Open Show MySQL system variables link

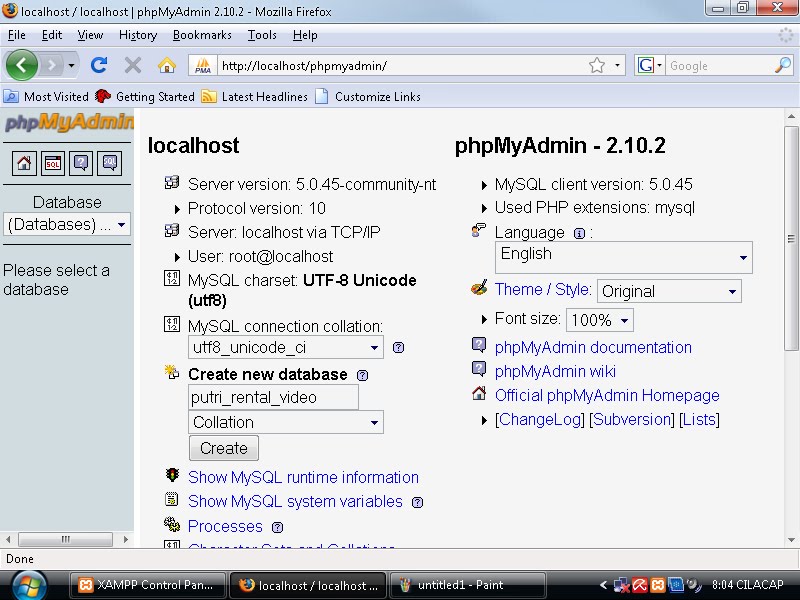tap(295, 502)
